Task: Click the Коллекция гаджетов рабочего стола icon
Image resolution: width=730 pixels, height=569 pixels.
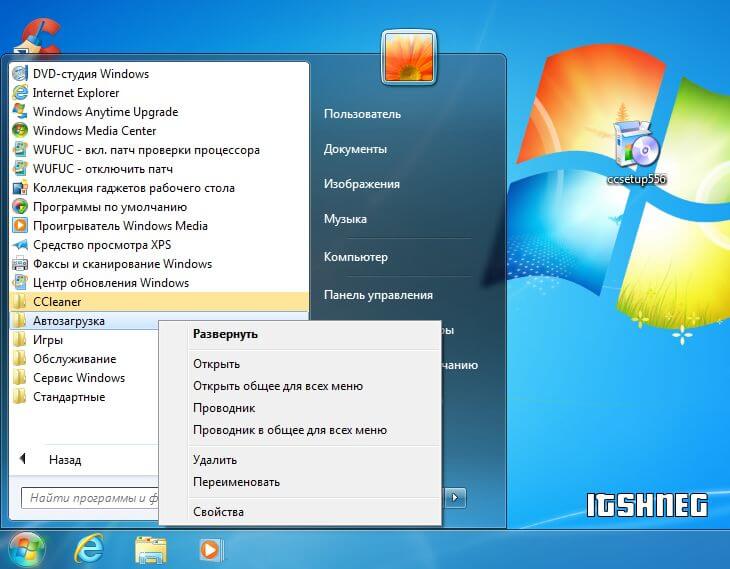Action: (20, 188)
